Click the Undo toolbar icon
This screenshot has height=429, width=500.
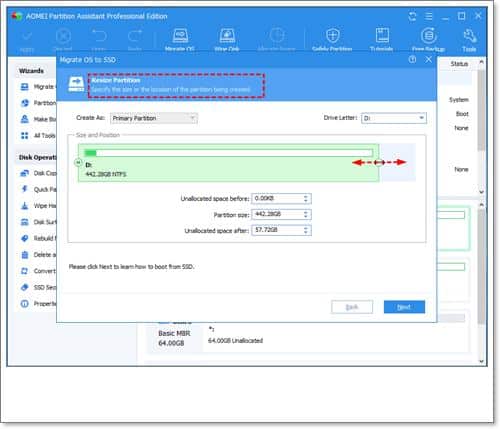(x=99, y=35)
